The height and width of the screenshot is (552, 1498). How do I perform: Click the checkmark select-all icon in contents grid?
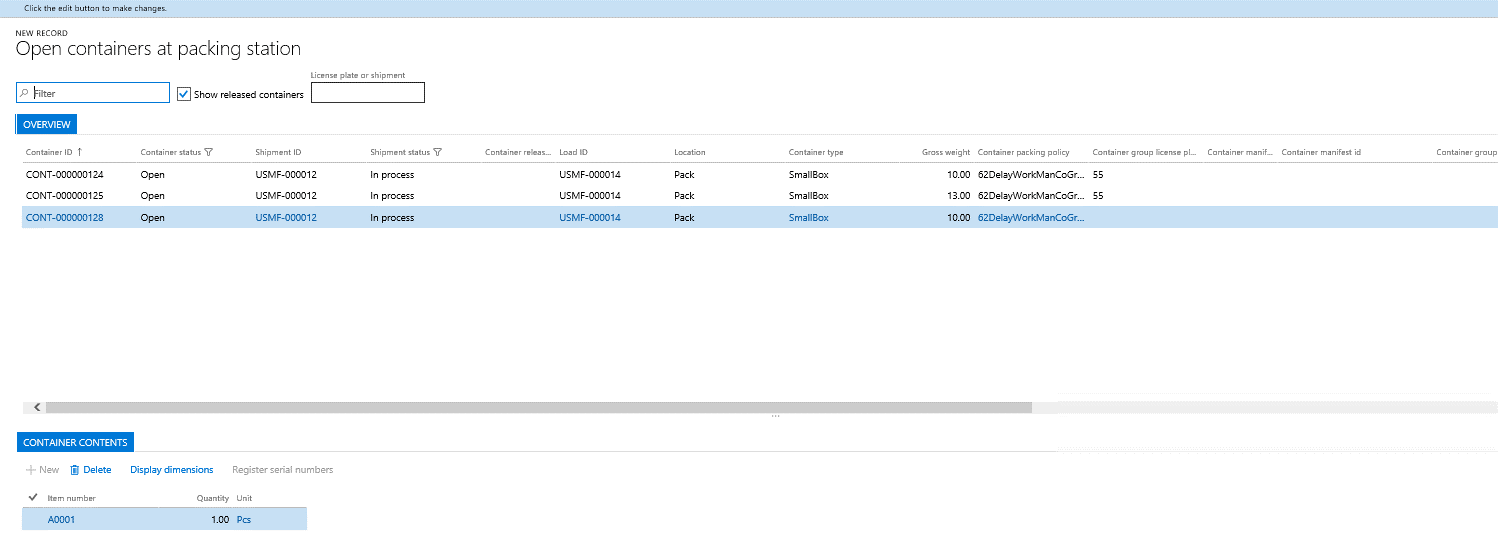point(33,497)
